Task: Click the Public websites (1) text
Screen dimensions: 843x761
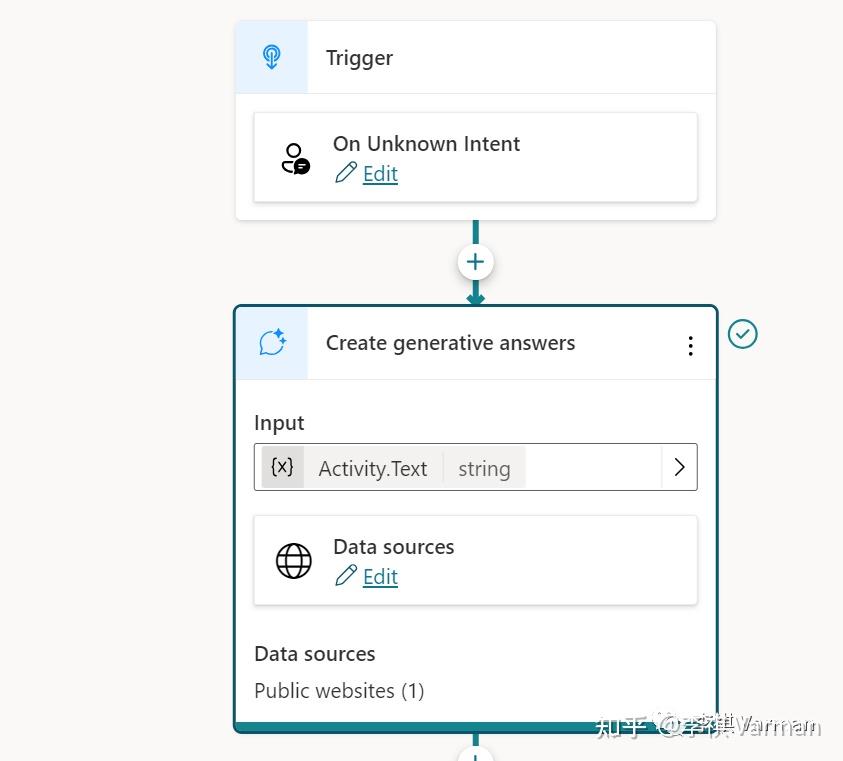Action: point(339,691)
